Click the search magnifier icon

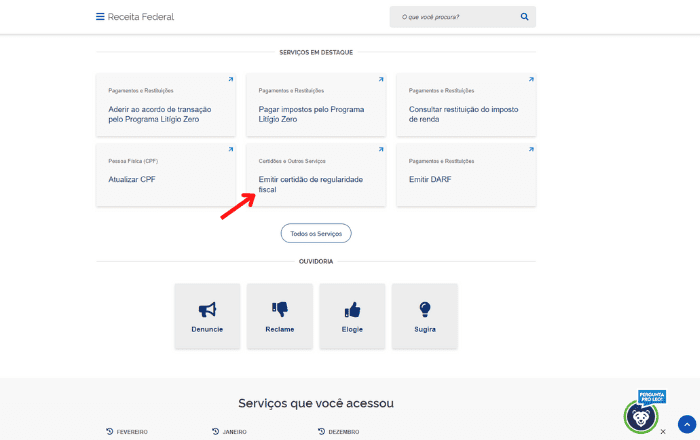point(524,17)
